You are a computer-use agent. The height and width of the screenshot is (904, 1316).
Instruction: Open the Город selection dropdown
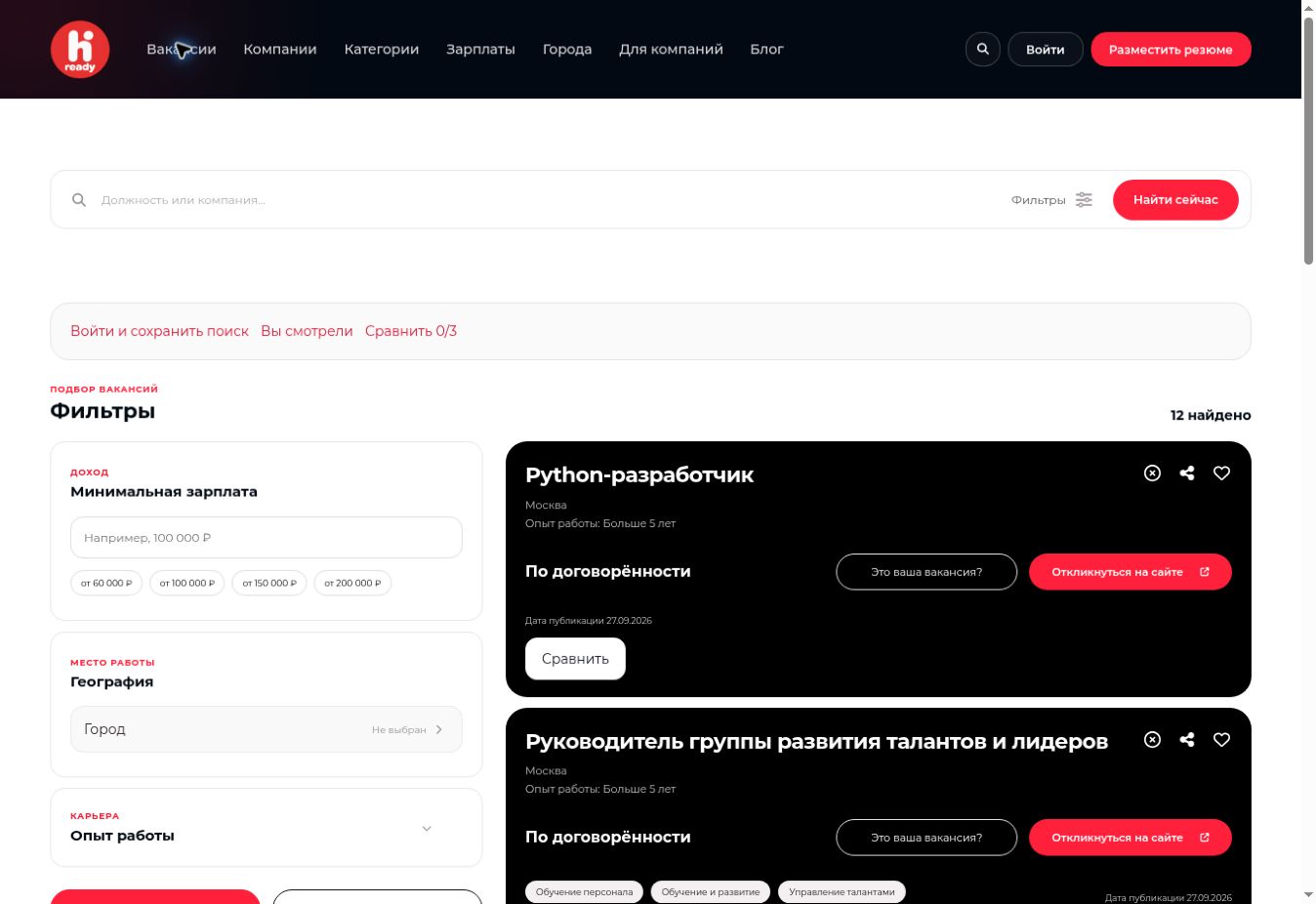[x=267, y=729]
